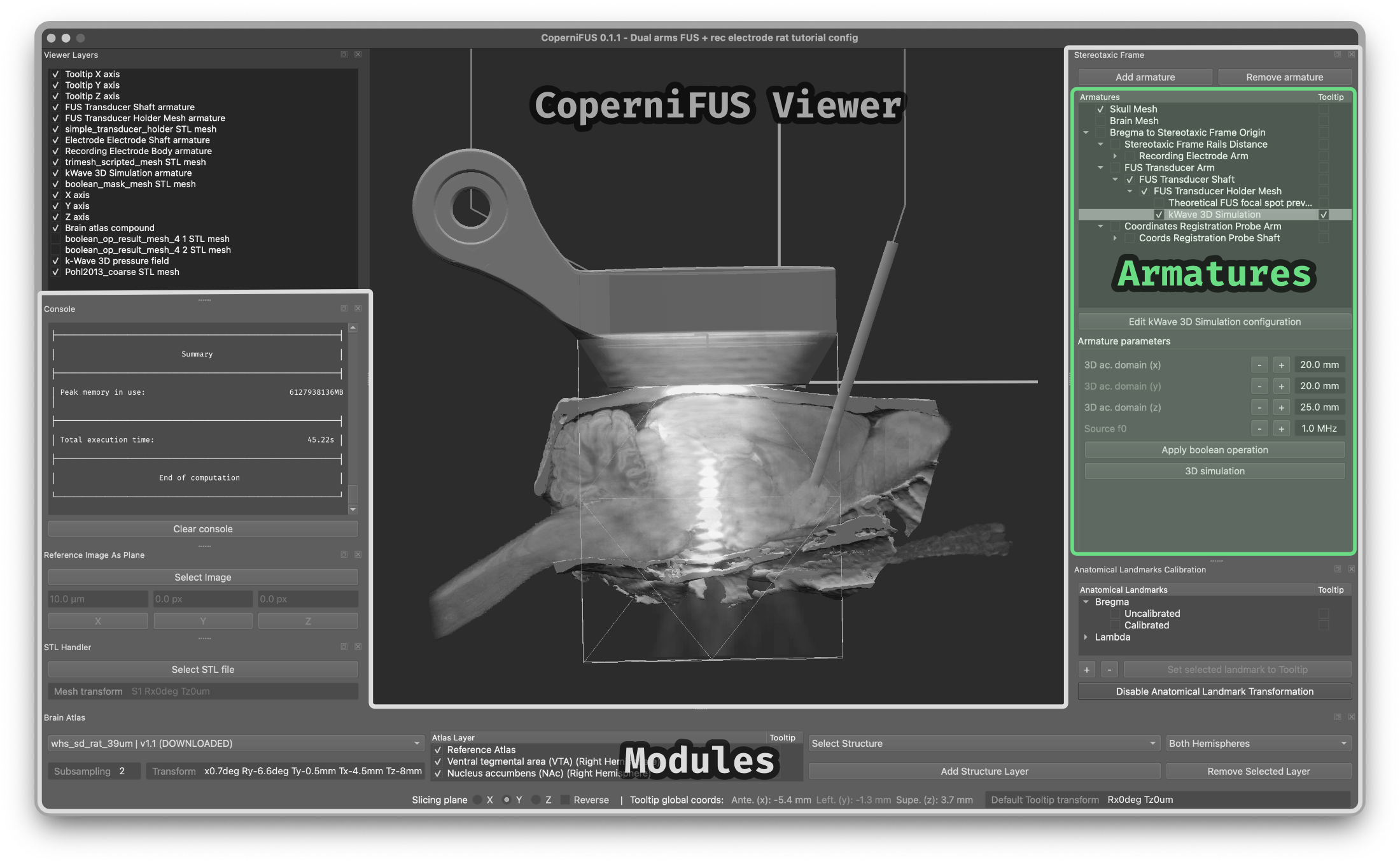Float the Anatomical Landmarks Calibration panel
The image size is (1400, 864).
(1338, 569)
